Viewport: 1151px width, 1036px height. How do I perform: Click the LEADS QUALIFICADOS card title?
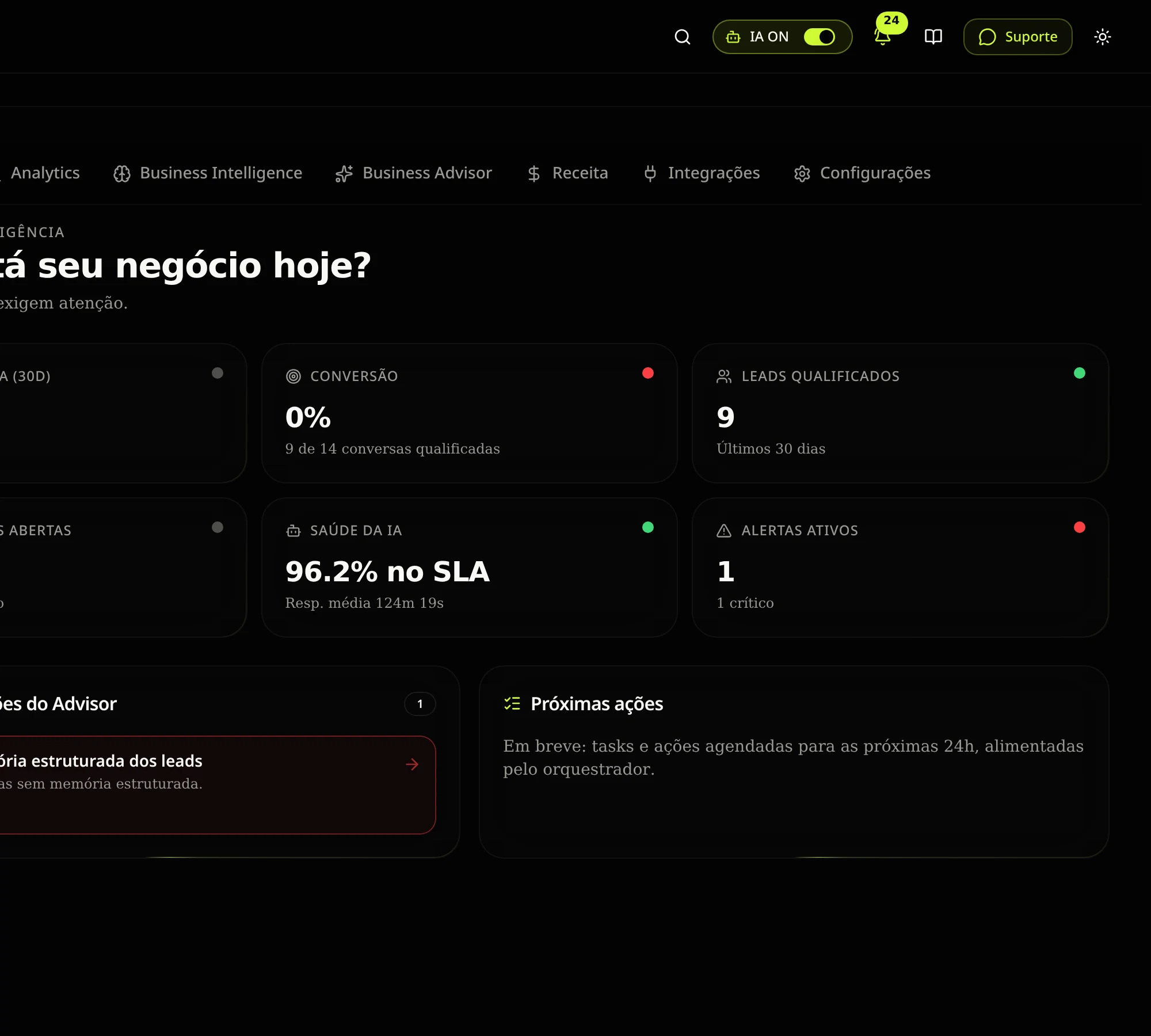click(x=820, y=376)
